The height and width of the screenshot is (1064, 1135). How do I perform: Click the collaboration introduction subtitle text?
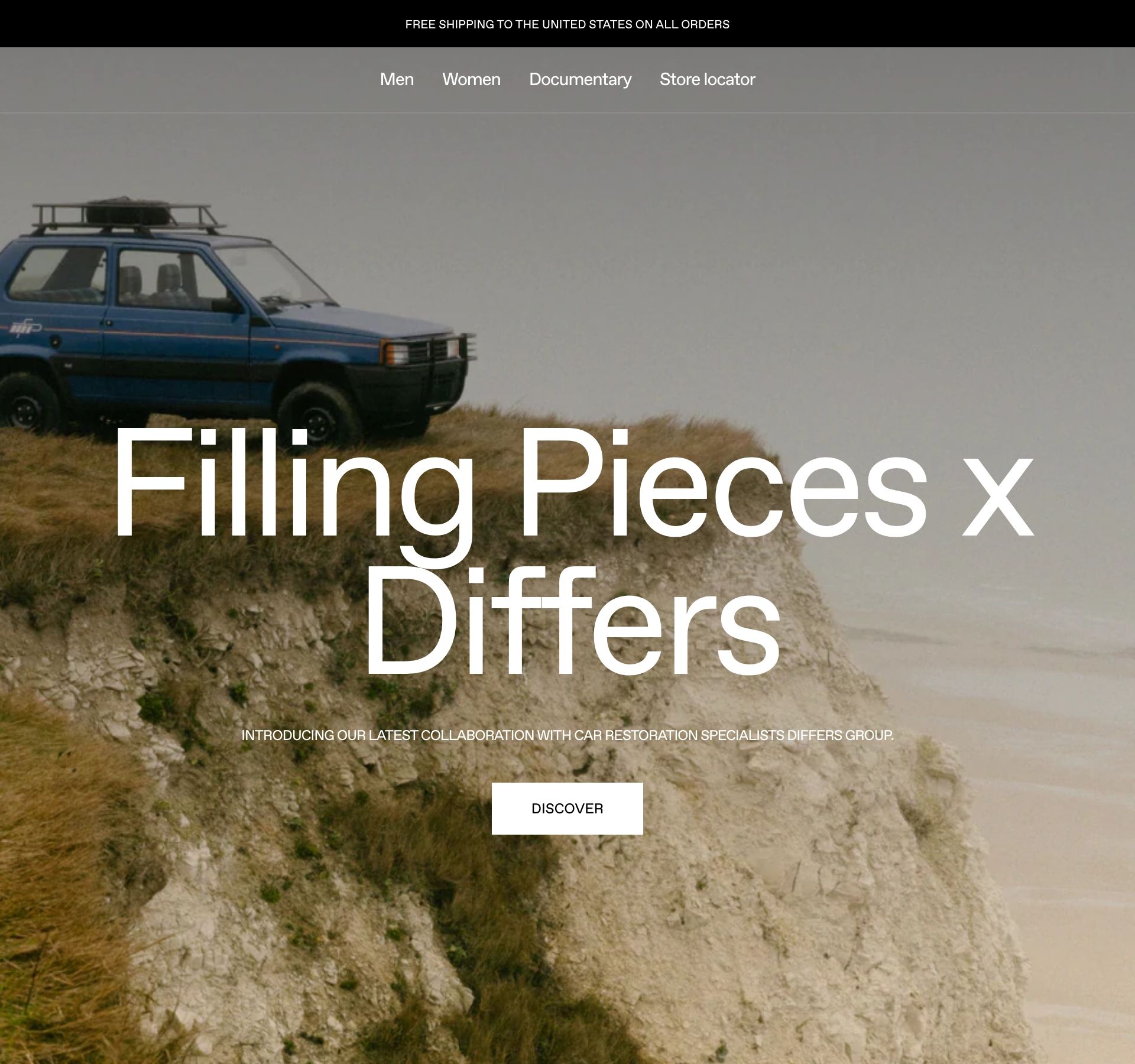pos(567,735)
